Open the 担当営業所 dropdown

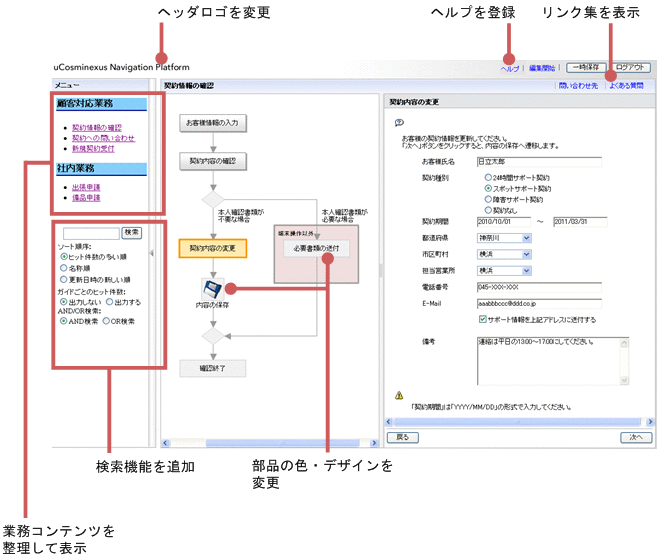[x=505, y=271]
